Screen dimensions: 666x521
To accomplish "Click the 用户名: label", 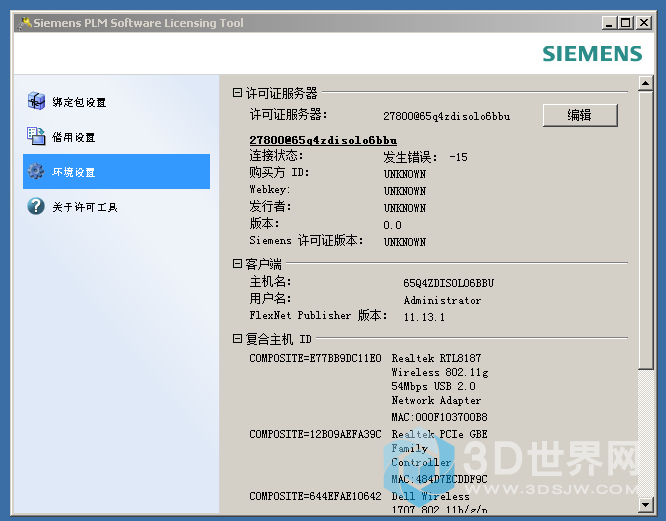I will 270,299.
